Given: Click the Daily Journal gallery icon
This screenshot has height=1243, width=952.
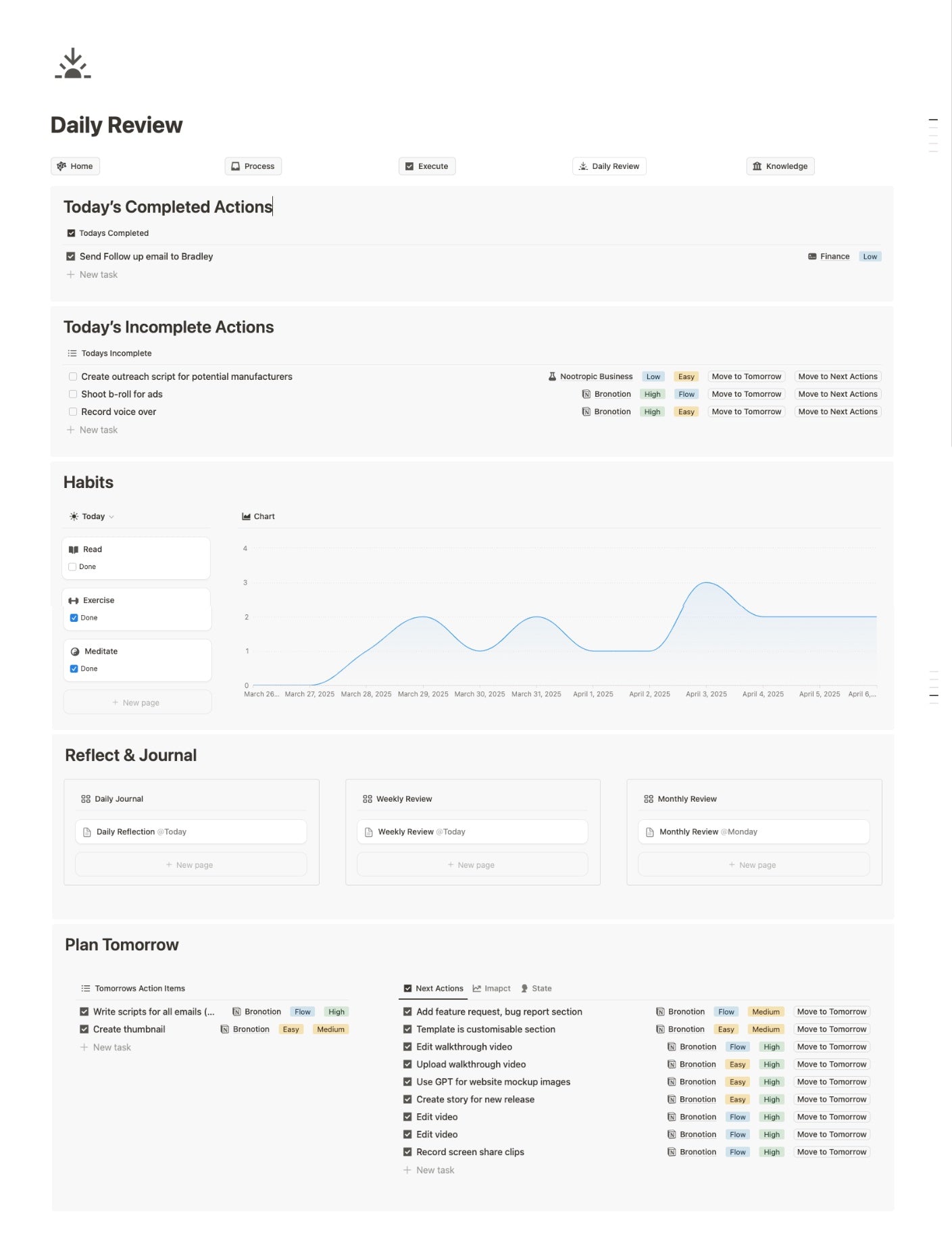Looking at the screenshot, I should [x=86, y=799].
